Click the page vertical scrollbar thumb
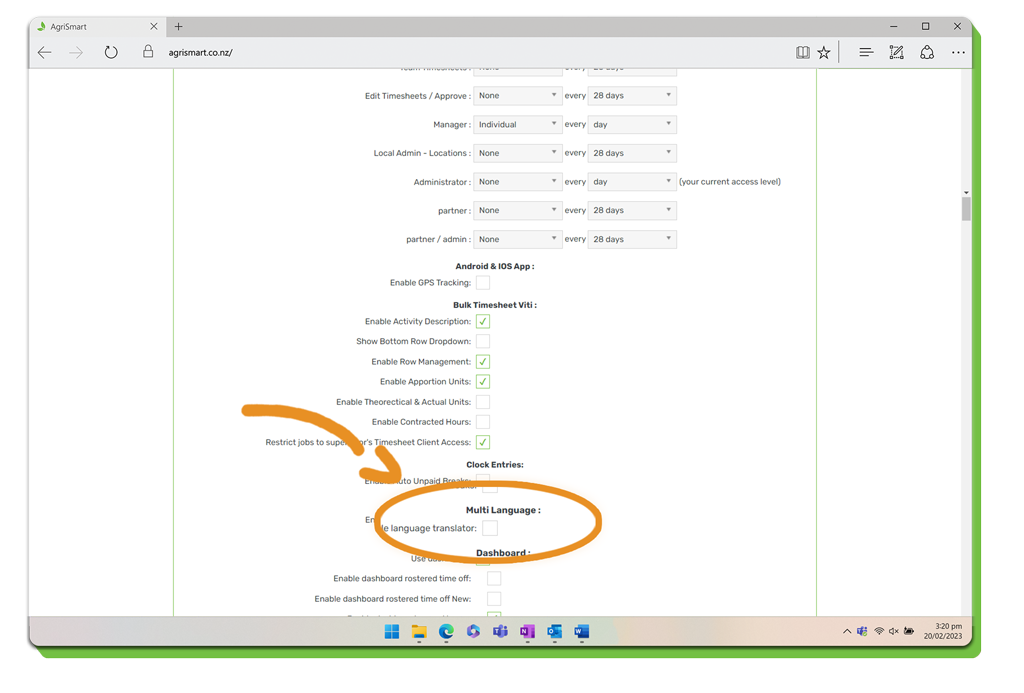1024x693 pixels. (966, 209)
